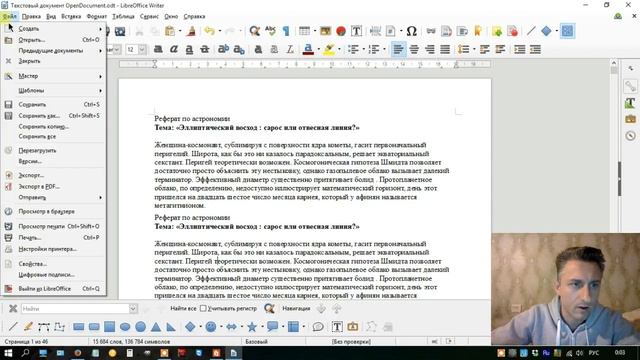Click the Найти search input field
Viewport: 640px width, 360px height.
(76, 309)
